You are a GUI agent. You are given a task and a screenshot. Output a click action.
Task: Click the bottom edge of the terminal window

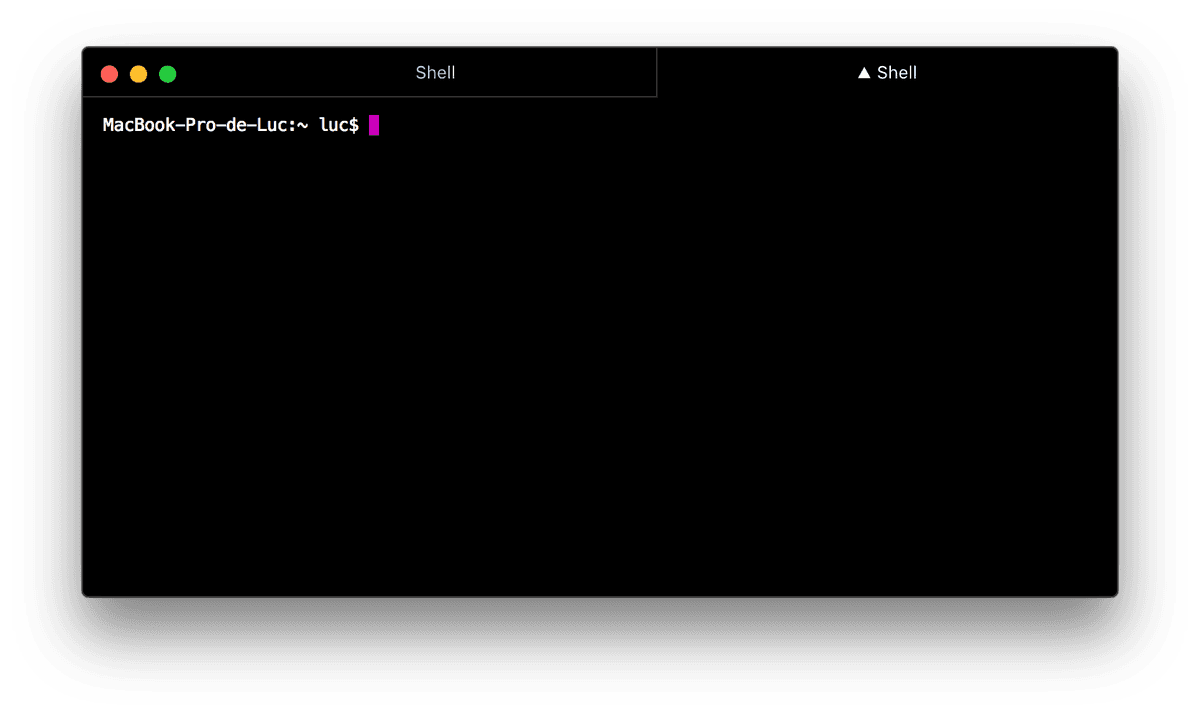coord(600,595)
